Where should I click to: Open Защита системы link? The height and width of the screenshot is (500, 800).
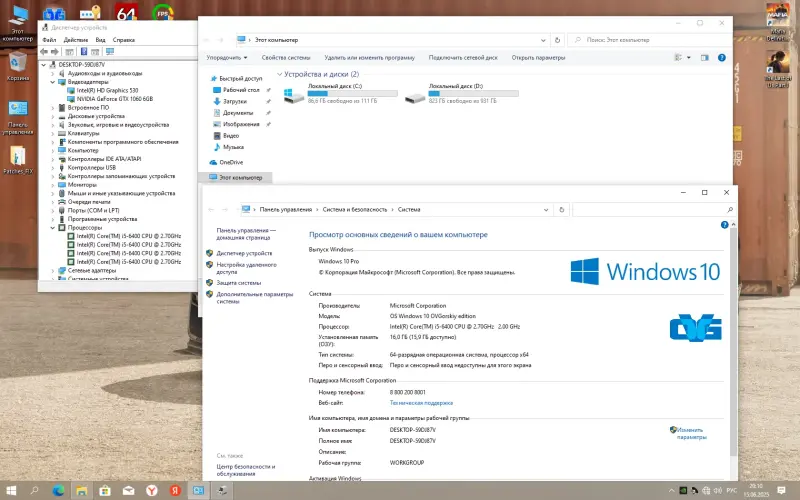pyautogui.click(x=238, y=283)
